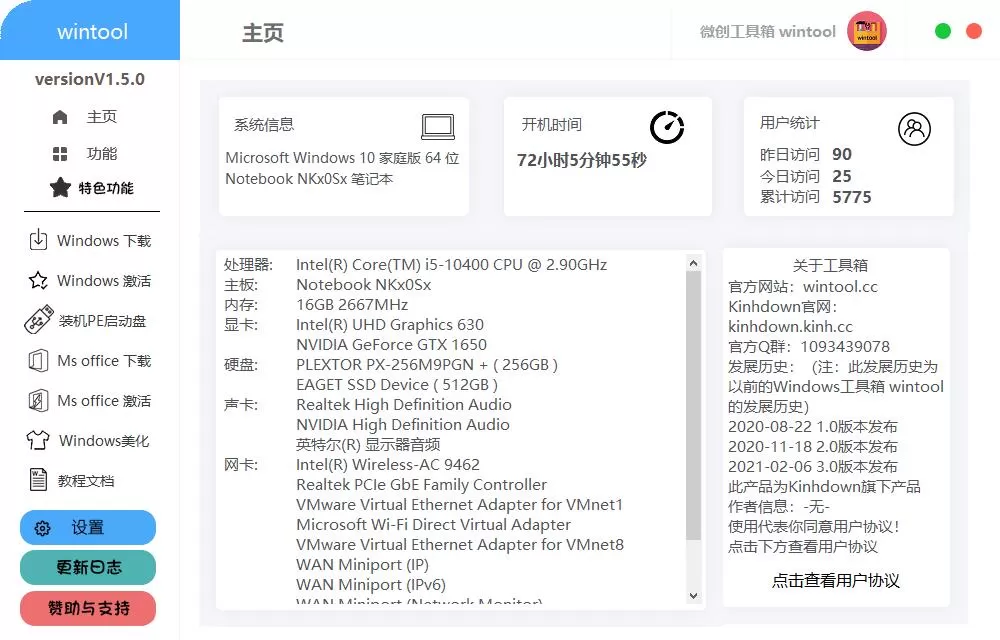Click the clock icon on the 开机时间 card
The width and height of the screenshot is (1000, 640).
point(667,126)
